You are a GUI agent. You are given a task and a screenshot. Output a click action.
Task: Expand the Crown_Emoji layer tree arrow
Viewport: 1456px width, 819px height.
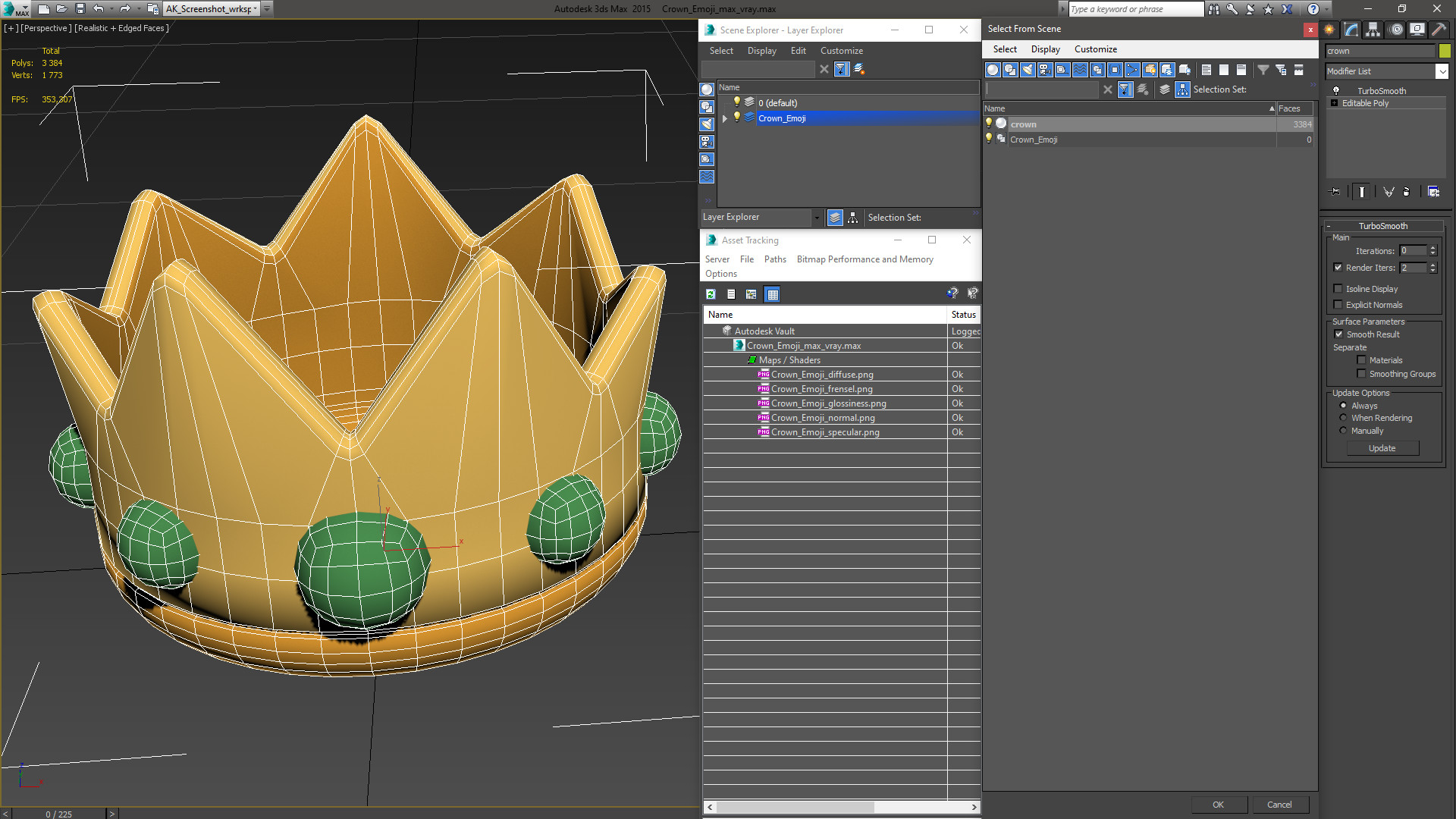click(x=725, y=118)
